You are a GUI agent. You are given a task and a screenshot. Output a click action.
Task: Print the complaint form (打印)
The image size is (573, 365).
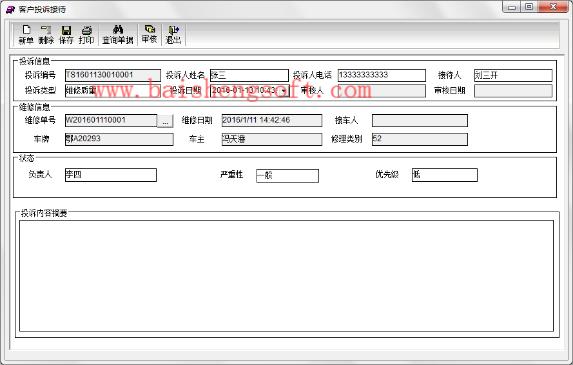coord(87,35)
